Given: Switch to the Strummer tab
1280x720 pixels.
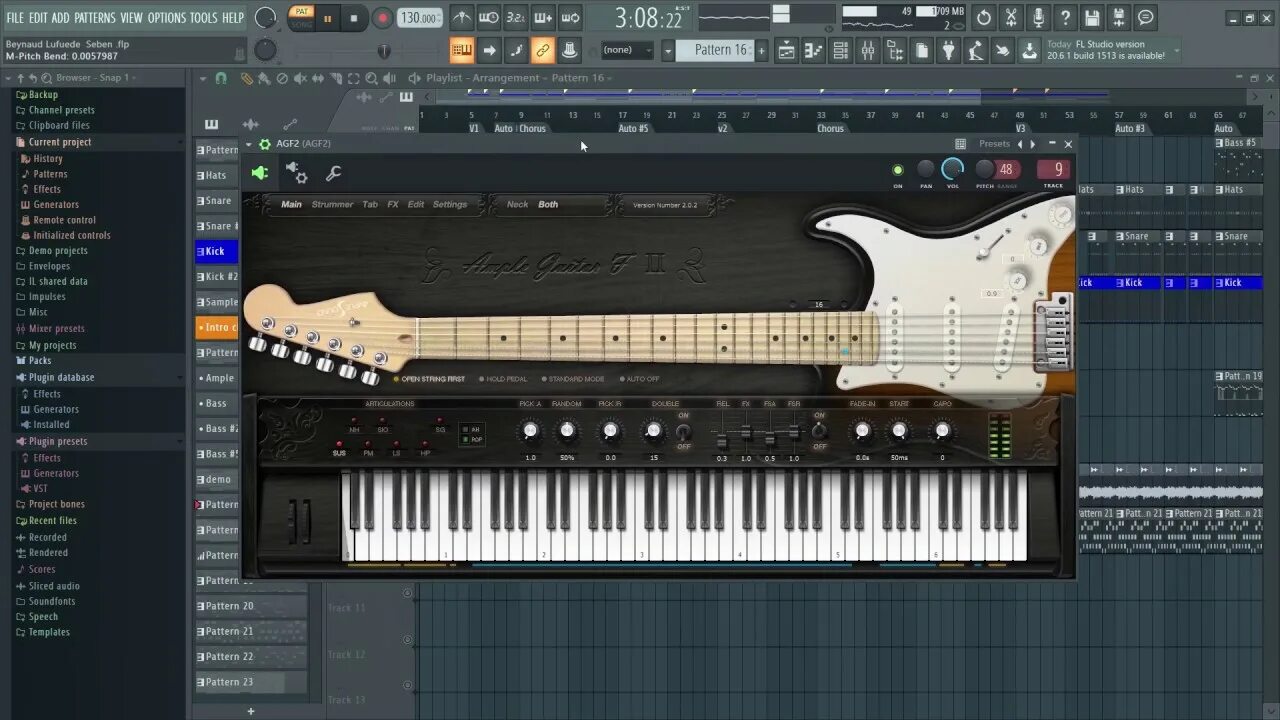Looking at the screenshot, I should click(332, 204).
